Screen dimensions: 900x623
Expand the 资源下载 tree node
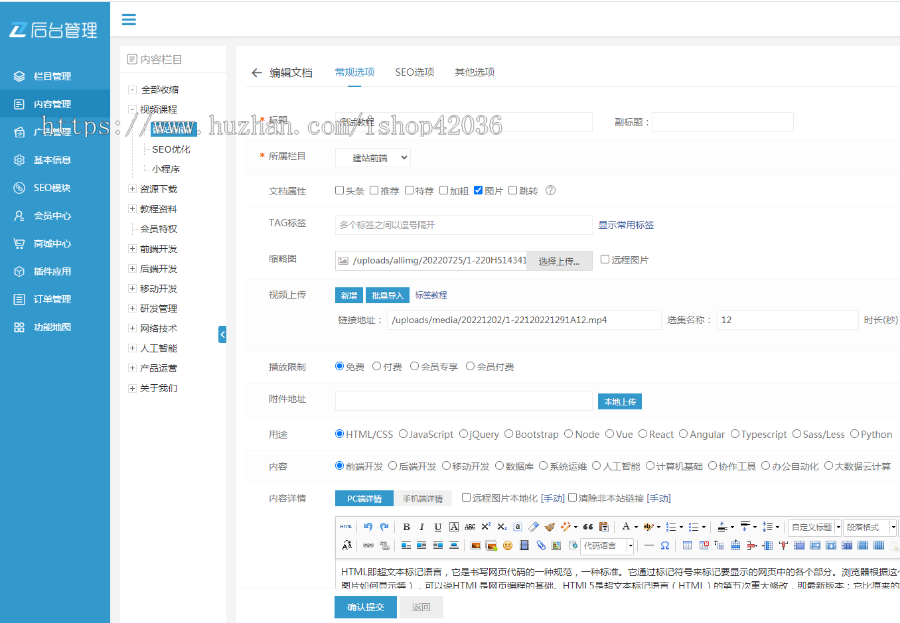pos(132,189)
